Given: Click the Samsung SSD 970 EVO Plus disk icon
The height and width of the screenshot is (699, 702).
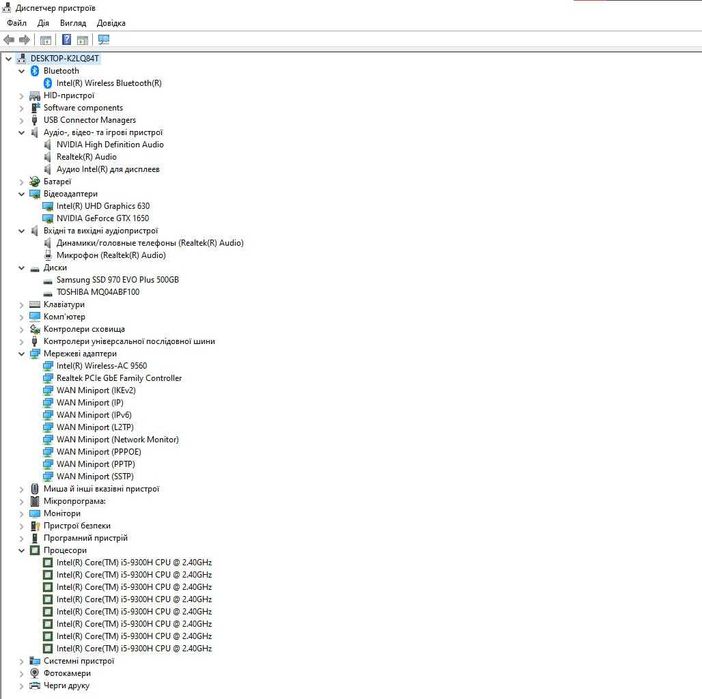Looking at the screenshot, I should click(x=47, y=281).
